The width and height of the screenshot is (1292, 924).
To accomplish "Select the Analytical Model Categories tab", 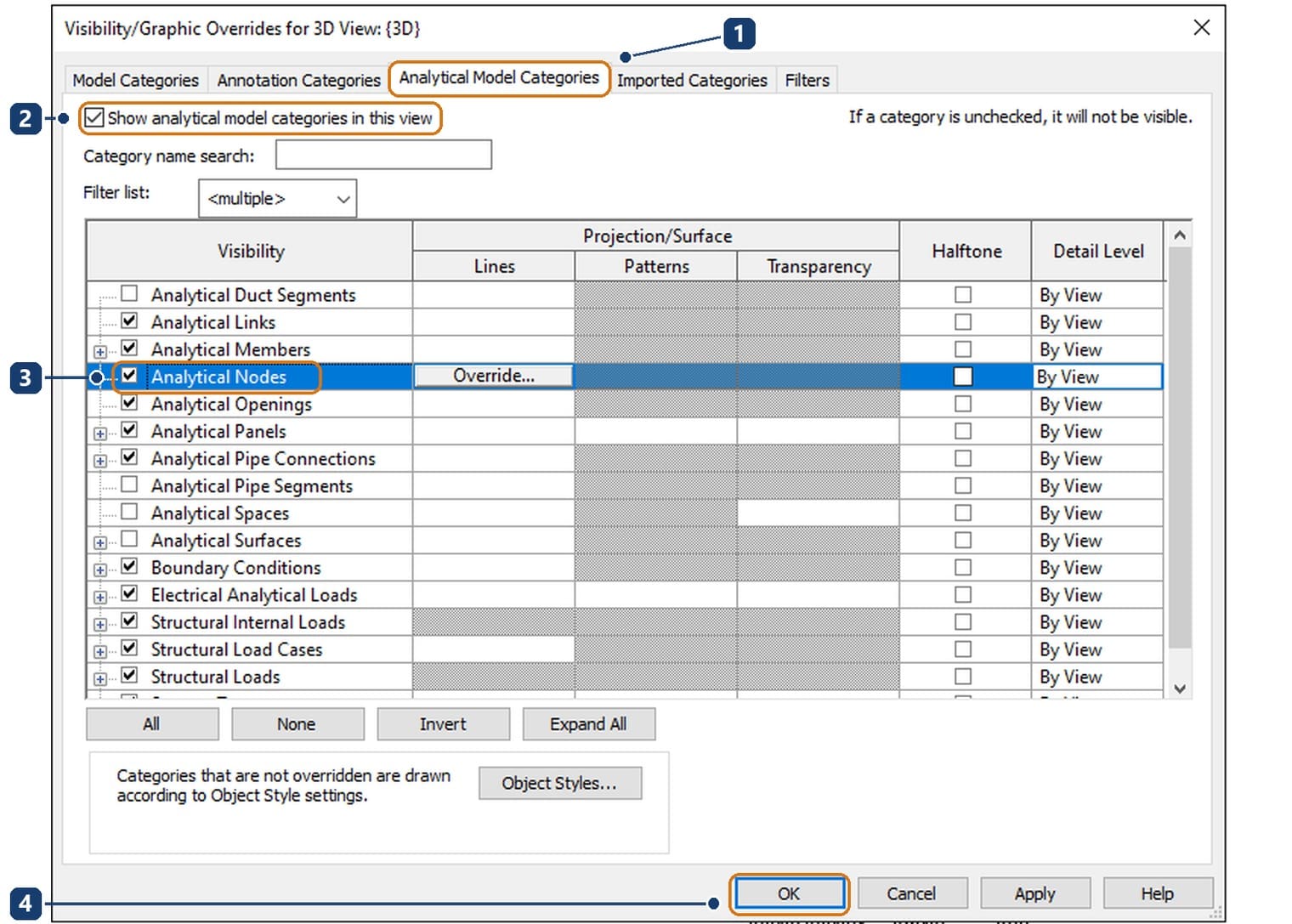I will (x=499, y=78).
